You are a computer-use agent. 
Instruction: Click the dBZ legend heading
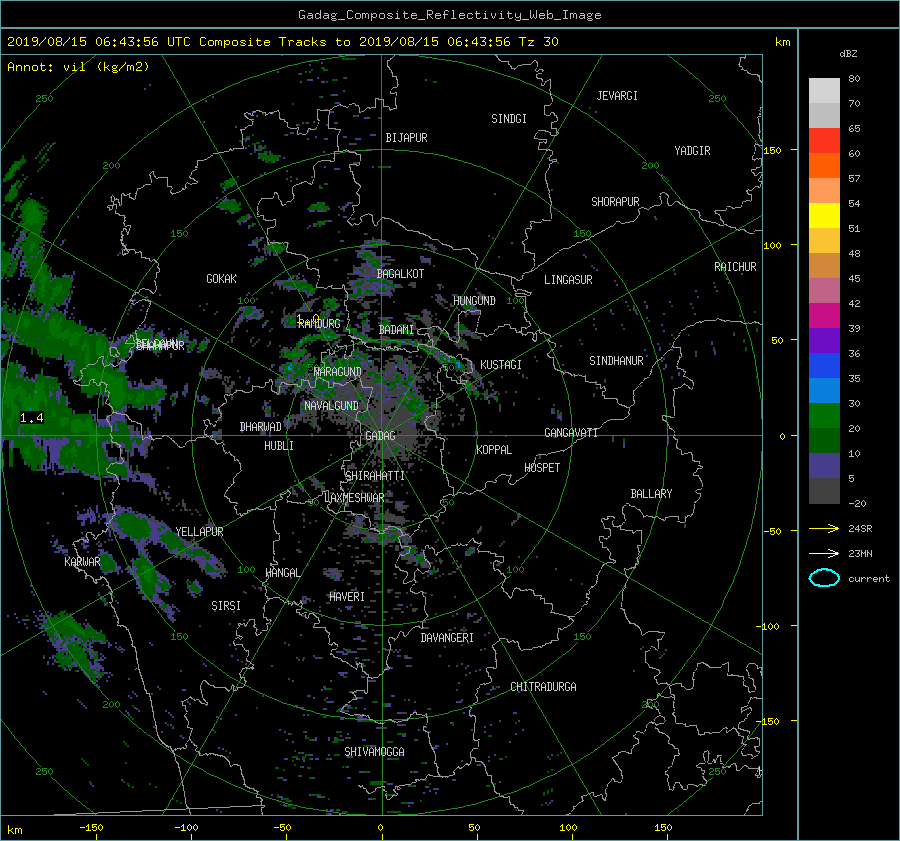click(848, 54)
